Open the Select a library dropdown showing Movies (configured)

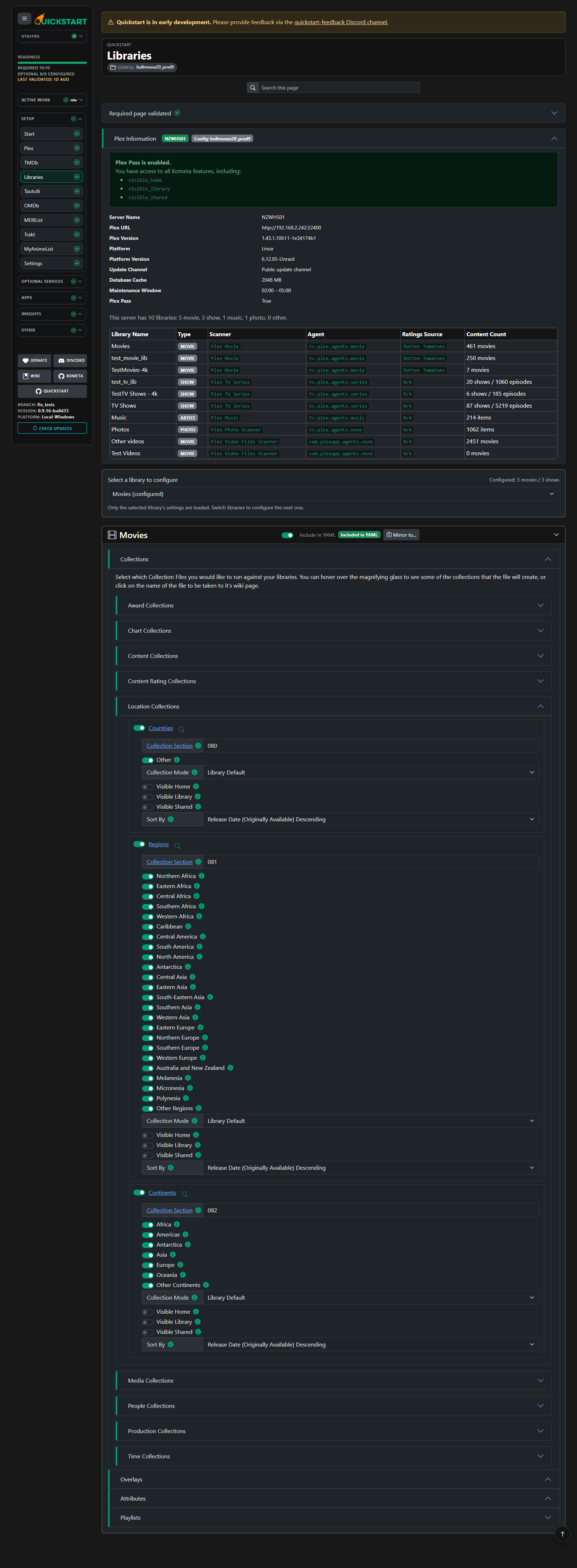point(333,494)
